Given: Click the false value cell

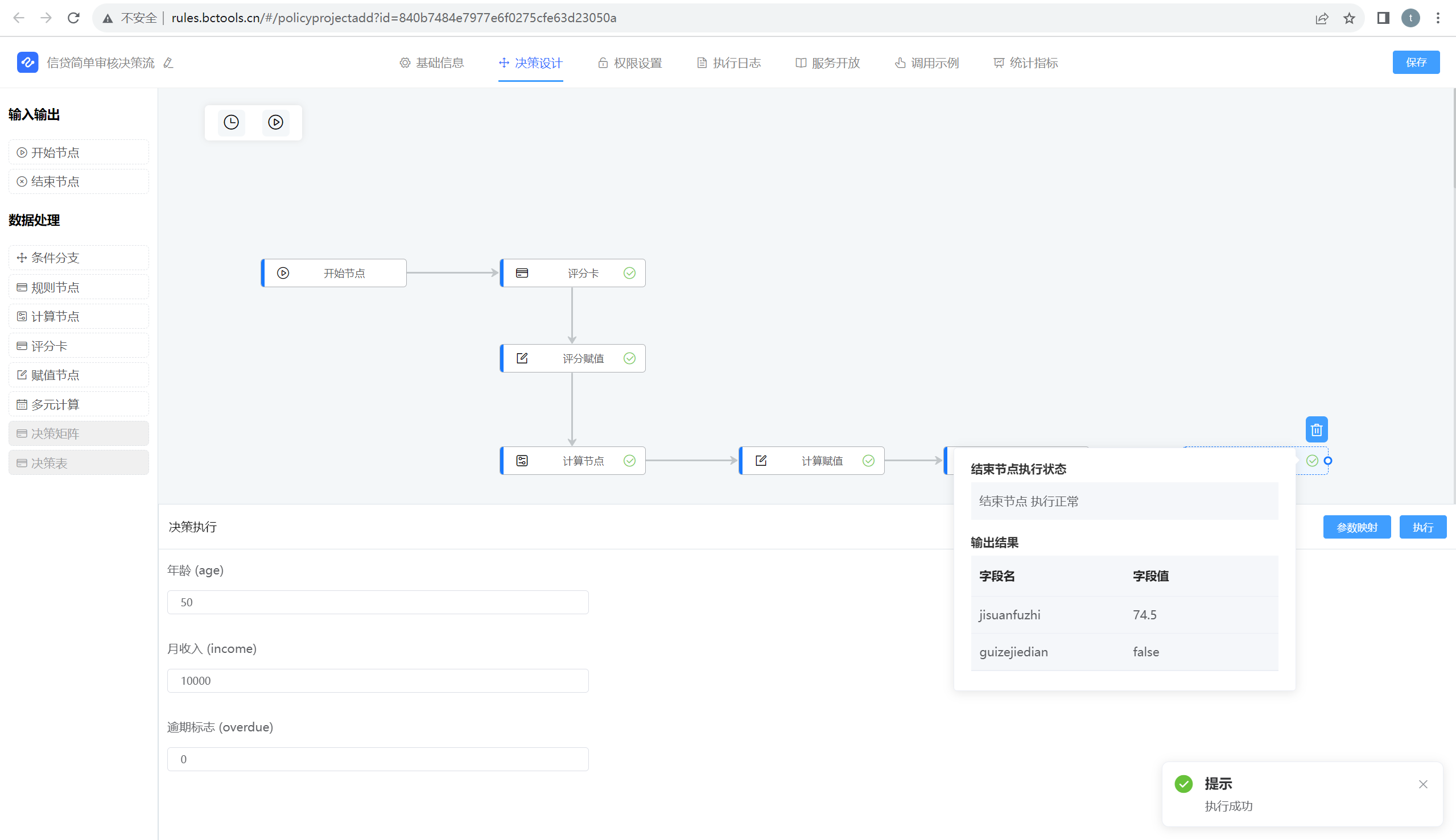Looking at the screenshot, I should [1145, 652].
